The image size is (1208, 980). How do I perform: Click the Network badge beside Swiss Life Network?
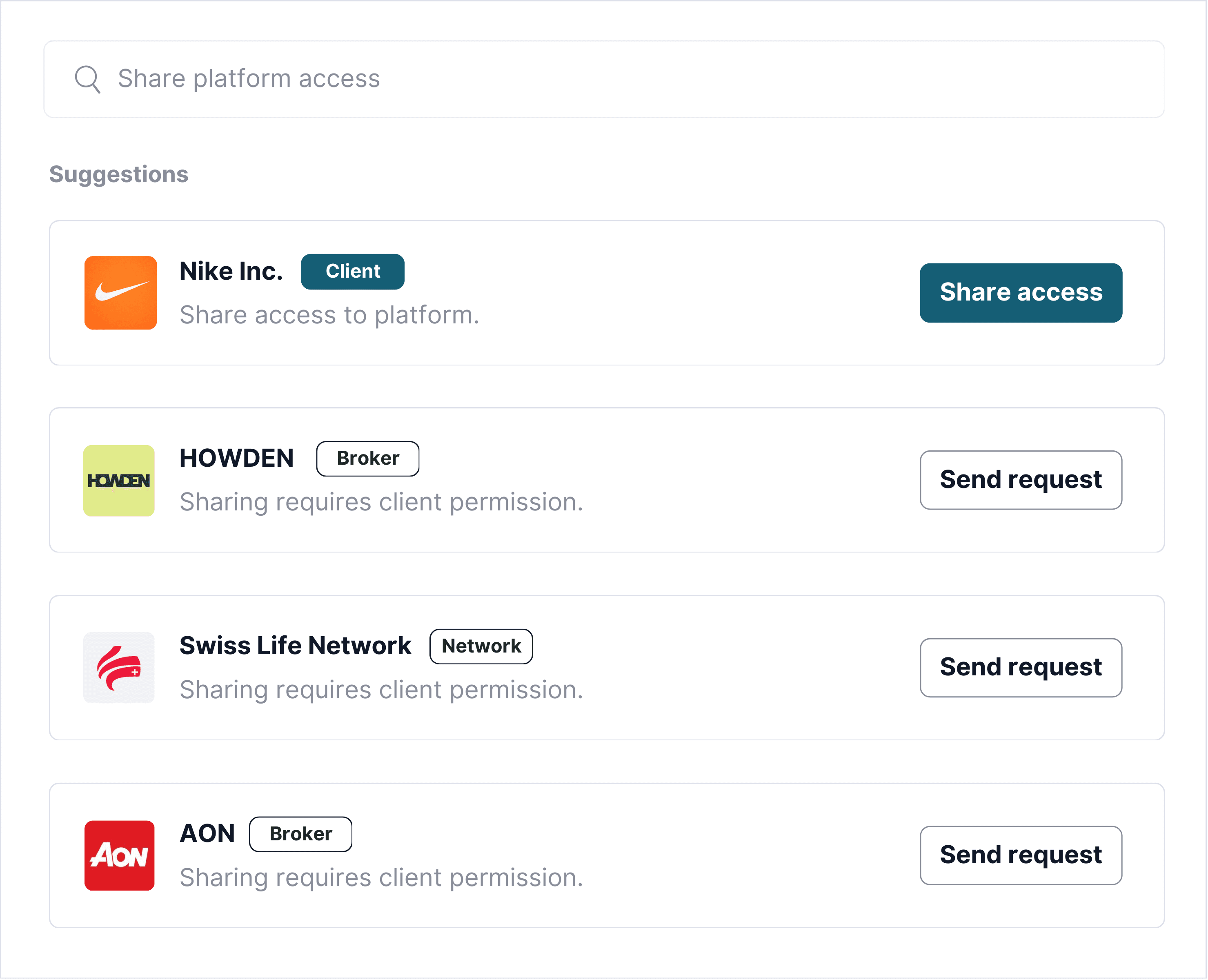(481, 646)
